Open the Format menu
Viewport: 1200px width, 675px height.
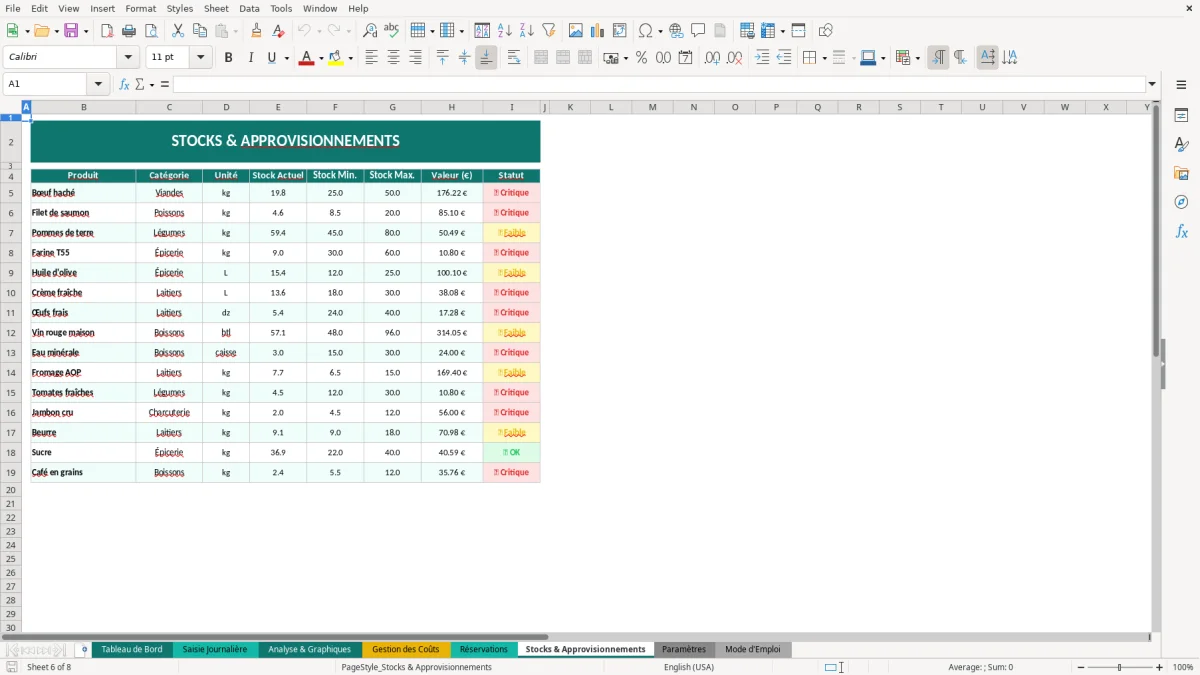(x=140, y=8)
